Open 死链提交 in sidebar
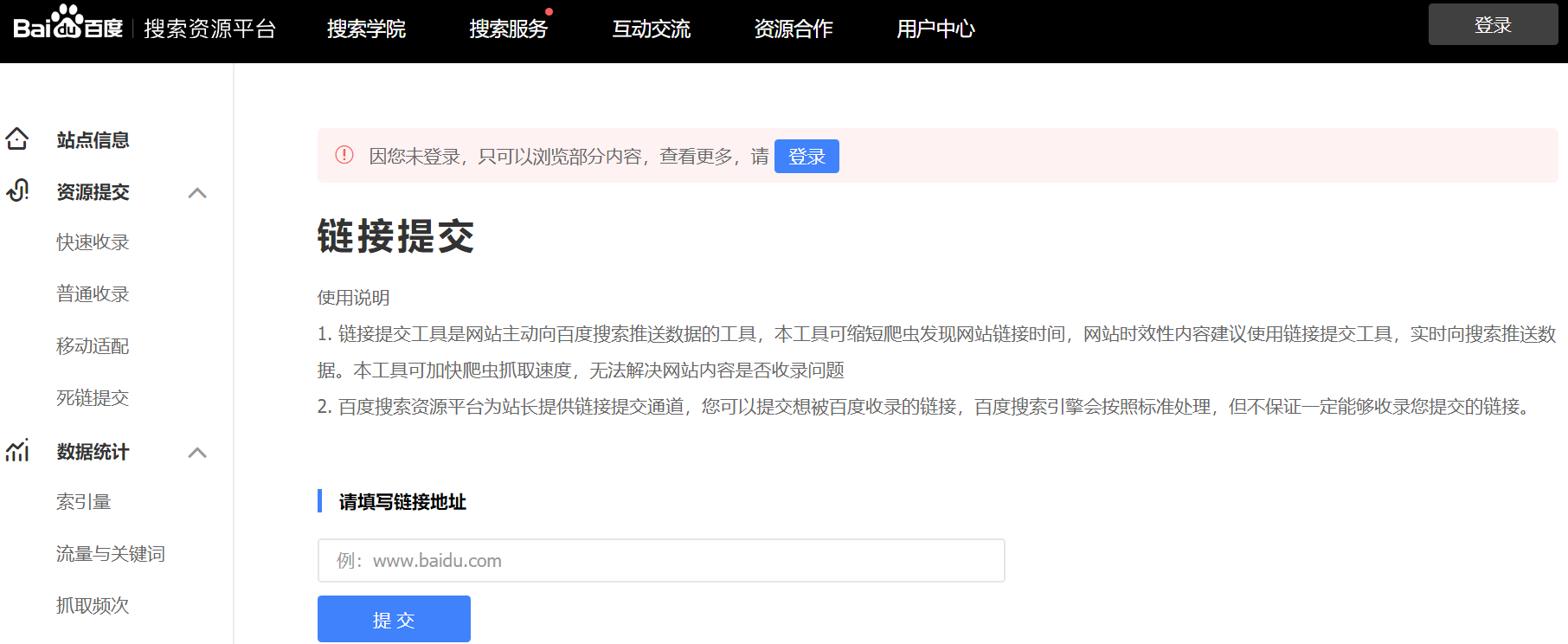This screenshot has width=1568, height=644. tap(93, 397)
